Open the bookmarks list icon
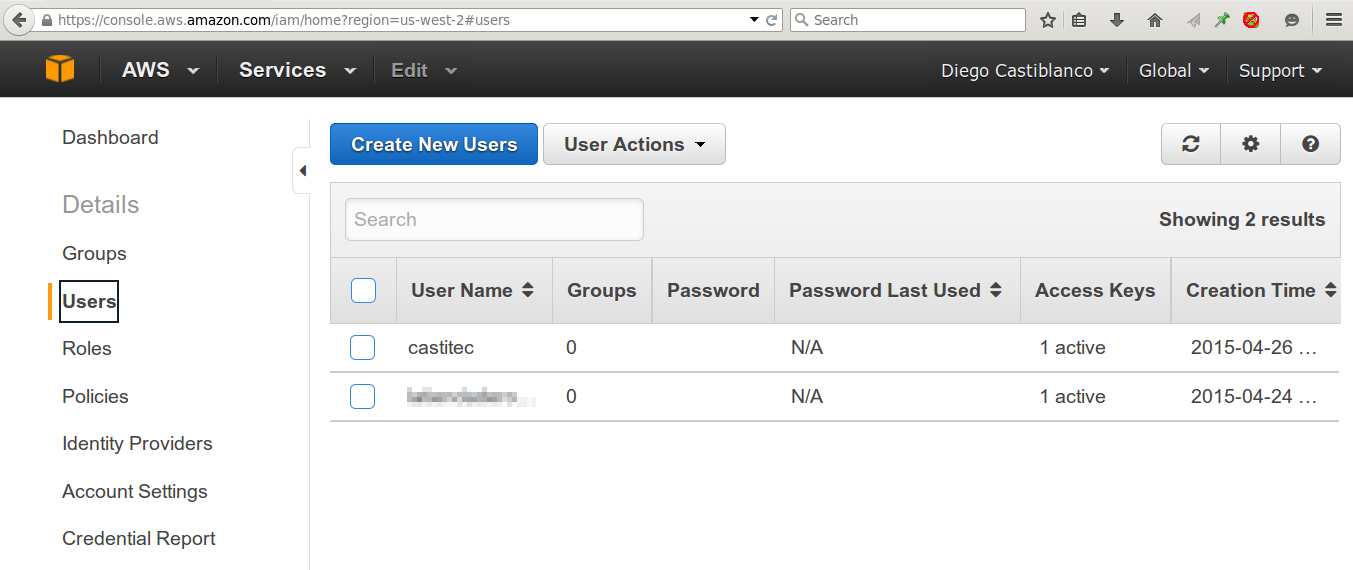The width and height of the screenshot is (1353, 570). coord(1079,20)
